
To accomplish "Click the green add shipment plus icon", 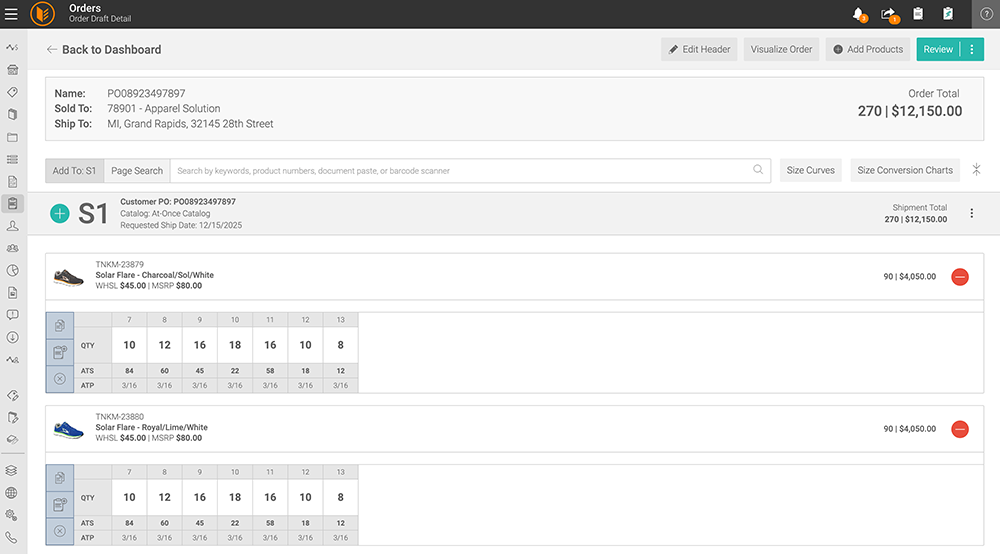I will tap(60, 213).
